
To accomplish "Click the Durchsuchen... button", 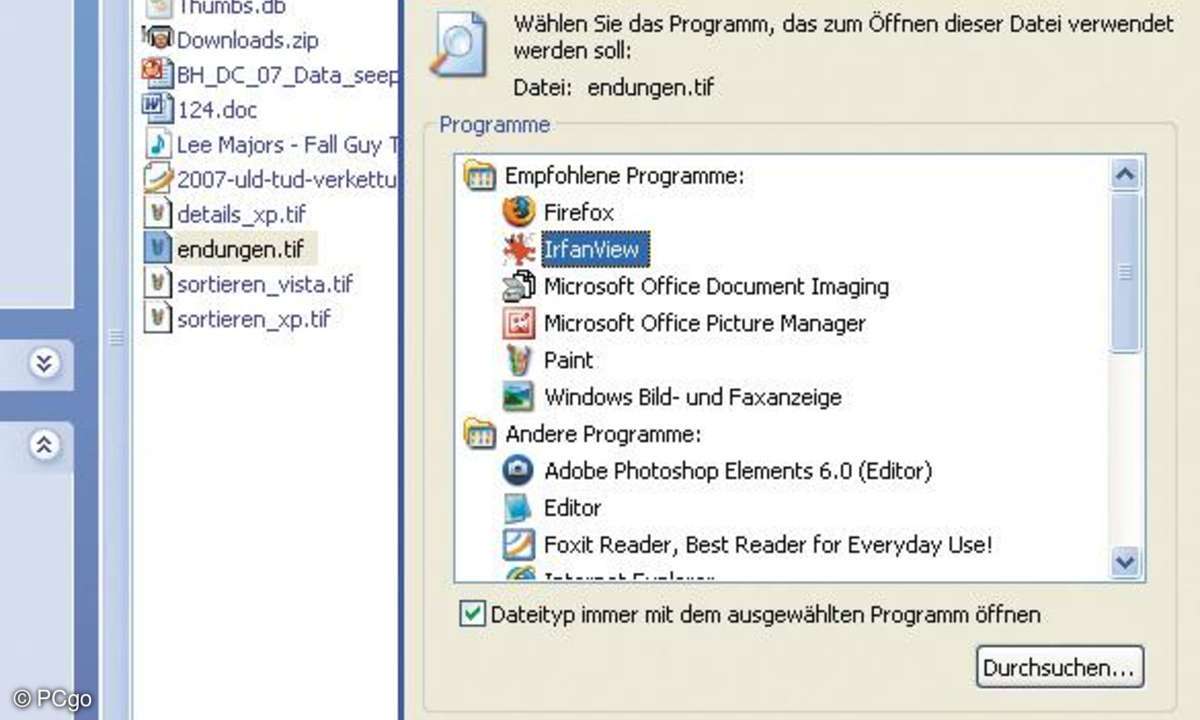I will tap(1060, 667).
